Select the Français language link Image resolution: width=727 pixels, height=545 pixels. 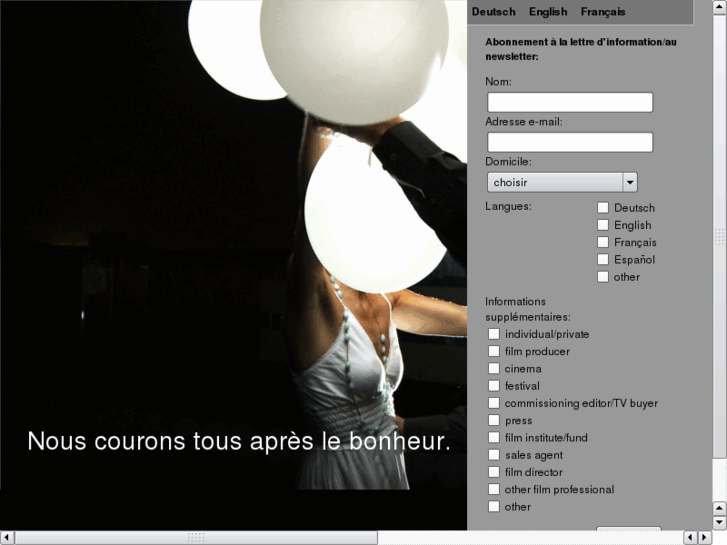[x=603, y=12]
